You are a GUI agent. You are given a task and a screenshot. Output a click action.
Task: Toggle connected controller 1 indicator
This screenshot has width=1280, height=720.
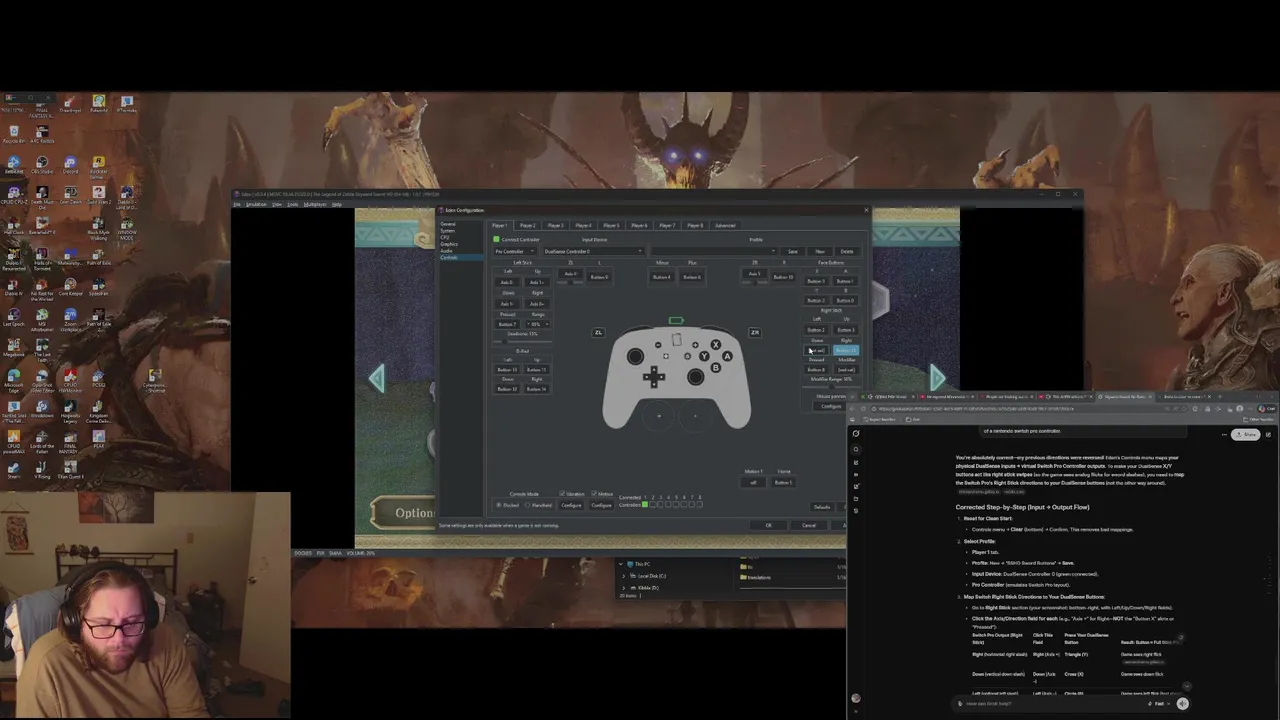click(x=645, y=505)
